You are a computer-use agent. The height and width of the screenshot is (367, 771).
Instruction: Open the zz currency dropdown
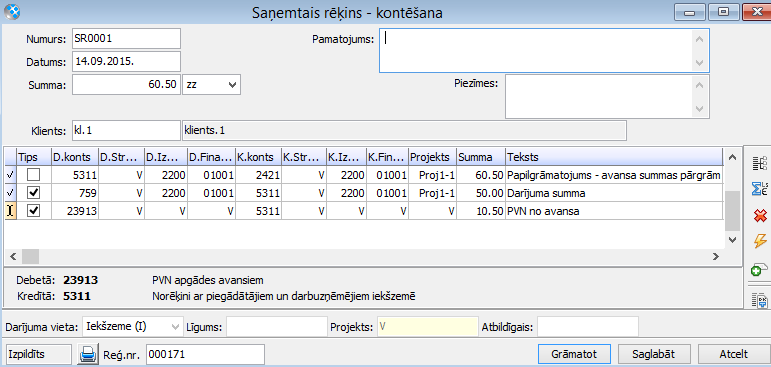click(x=233, y=85)
